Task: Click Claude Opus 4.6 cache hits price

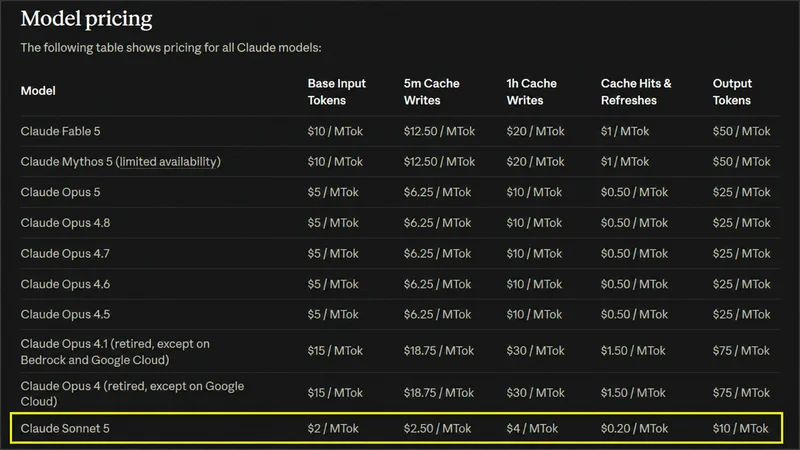Action: (x=634, y=284)
